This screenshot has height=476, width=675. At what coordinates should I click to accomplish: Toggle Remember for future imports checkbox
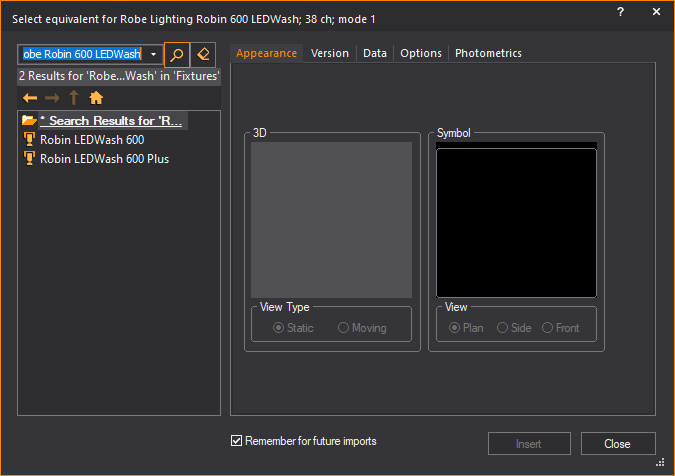(236, 441)
